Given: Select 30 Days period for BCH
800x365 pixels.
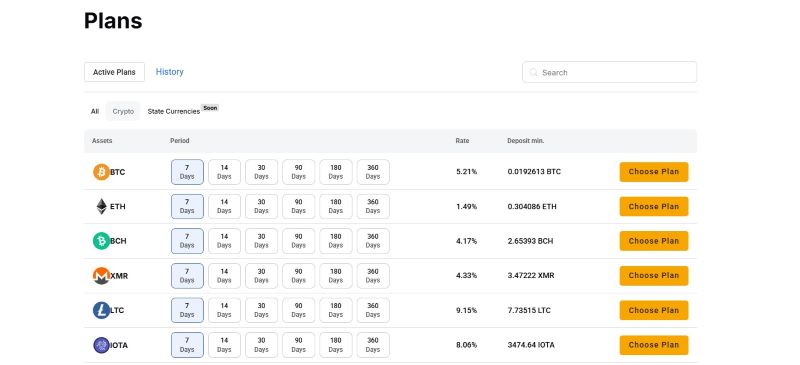Looking at the screenshot, I should (x=261, y=241).
